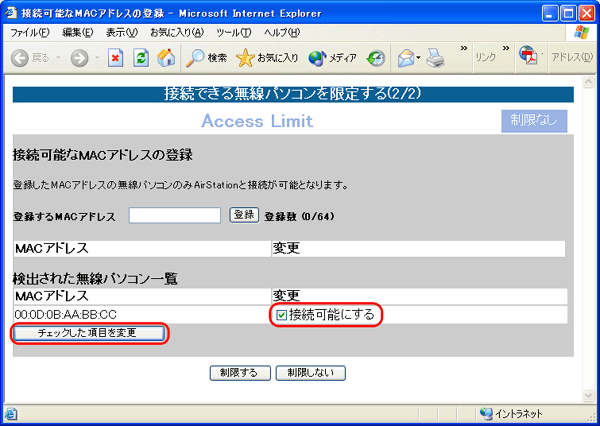Image resolution: width=600 pixels, height=426 pixels.
Task: Click the アドレス(D) address bar label
Action: (x=572, y=57)
